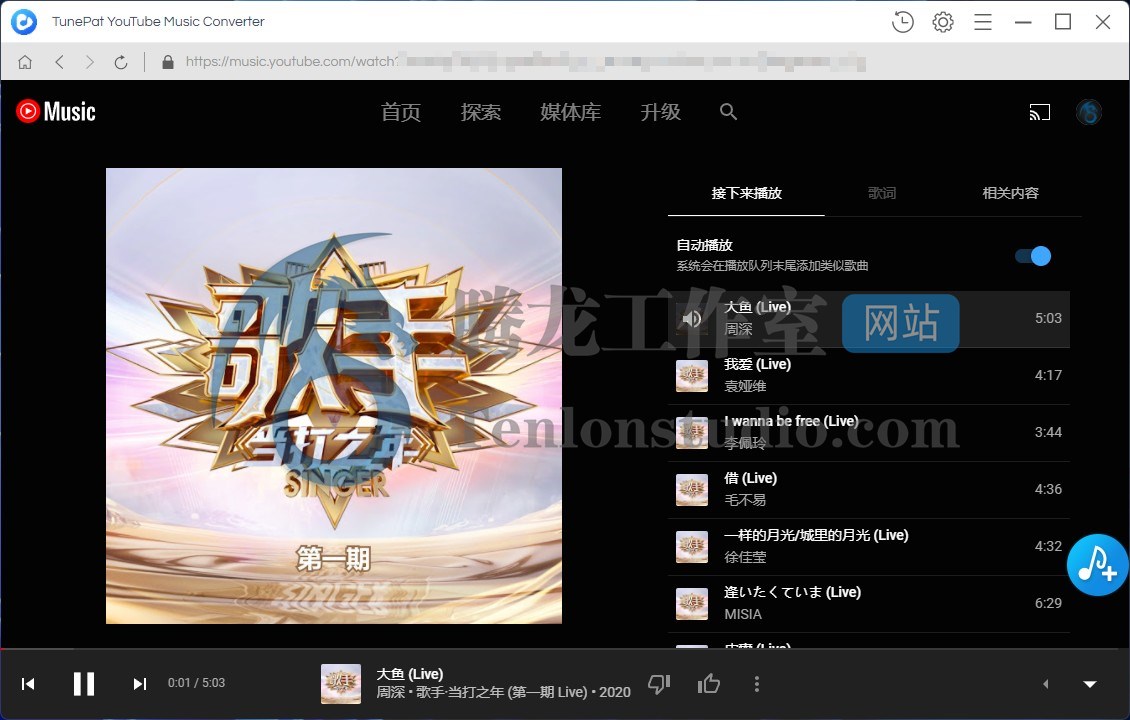Play 逢いたくていま (Live) by MISIA
The height and width of the screenshot is (720, 1130).
pos(868,603)
